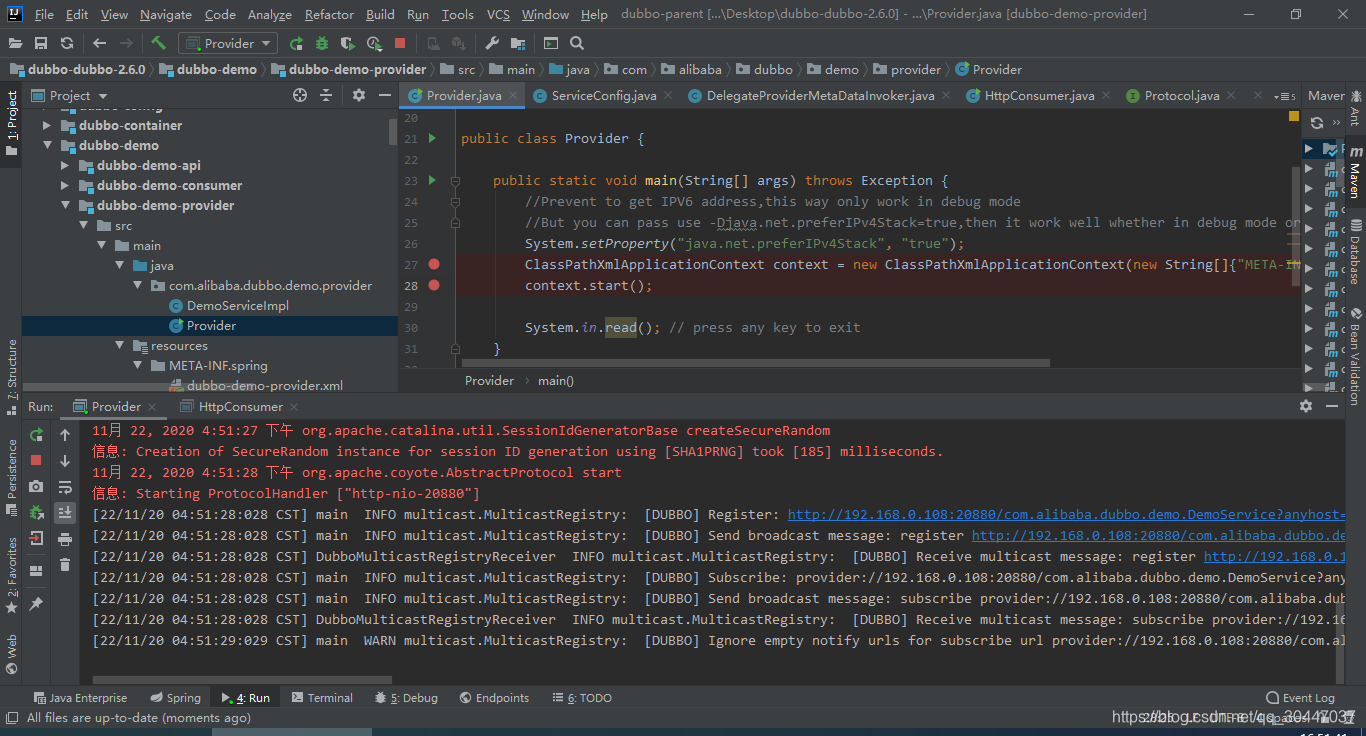1366x736 pixels.
Task: Collapse the dubbo-demo folder
Action: click(46, 146)
